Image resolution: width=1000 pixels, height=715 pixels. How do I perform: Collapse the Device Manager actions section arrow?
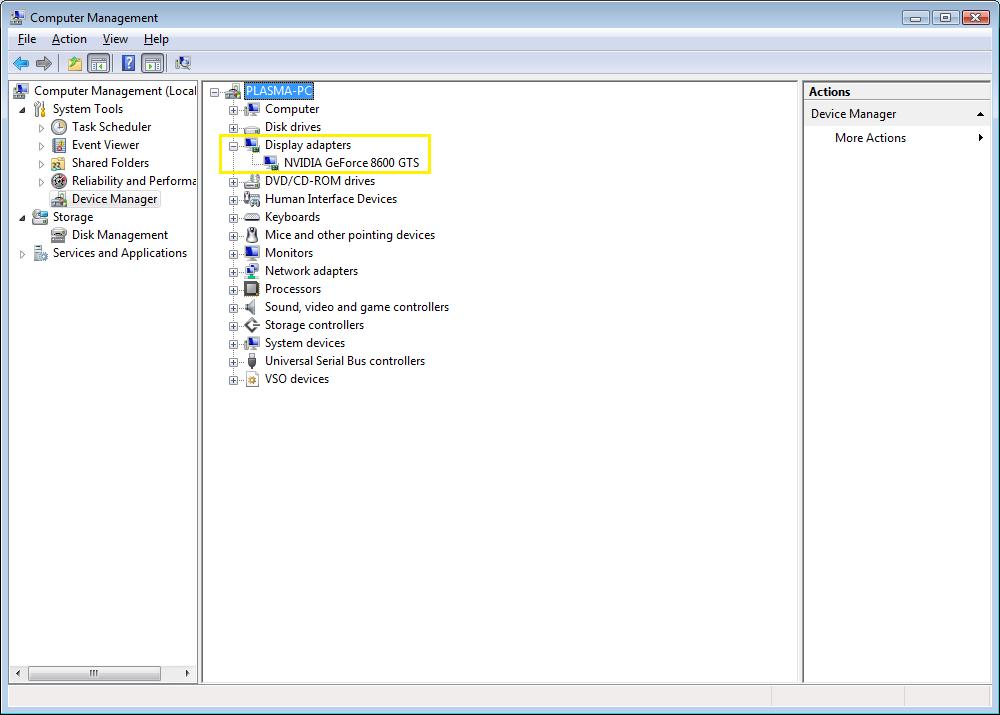pos(980,114)
